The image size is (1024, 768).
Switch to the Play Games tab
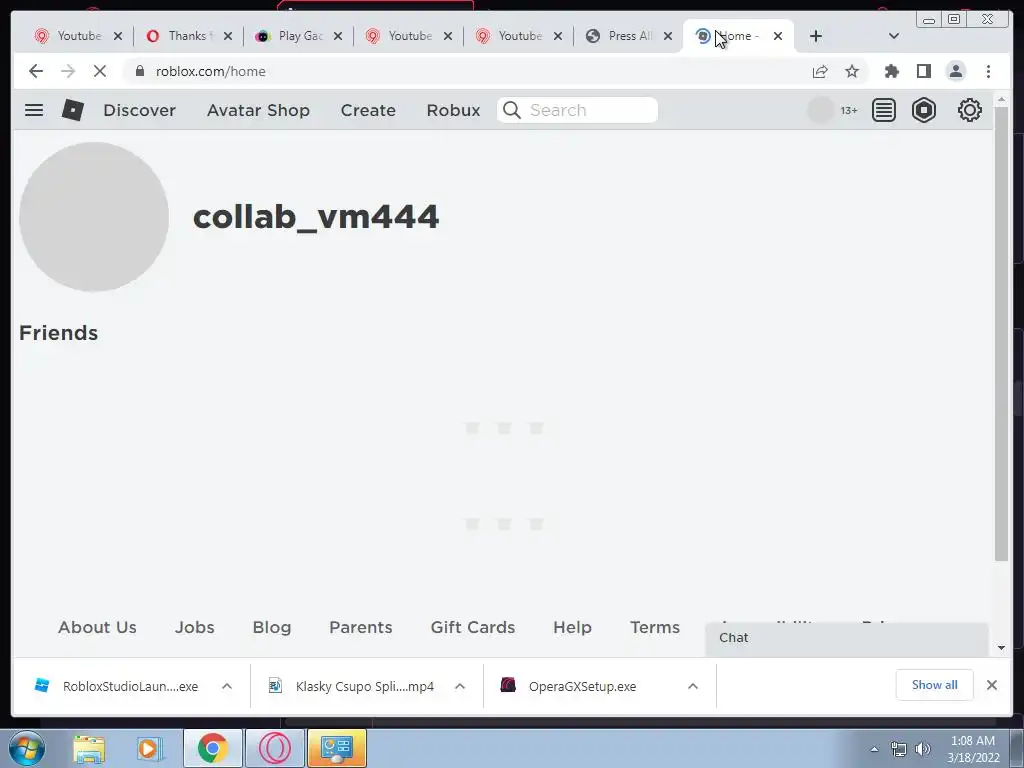[297, 36]
